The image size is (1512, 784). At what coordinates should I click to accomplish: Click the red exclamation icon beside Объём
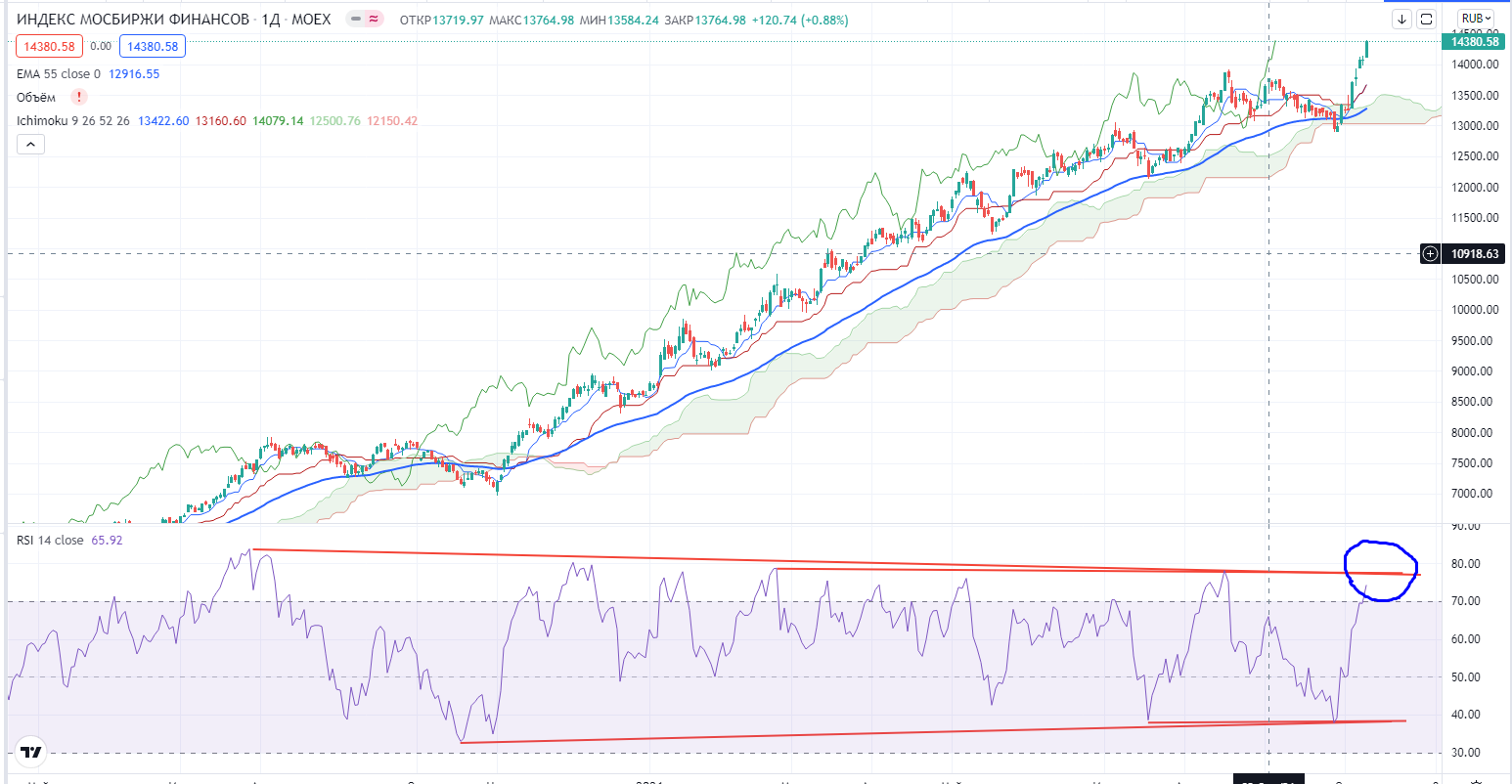(79, 97)
